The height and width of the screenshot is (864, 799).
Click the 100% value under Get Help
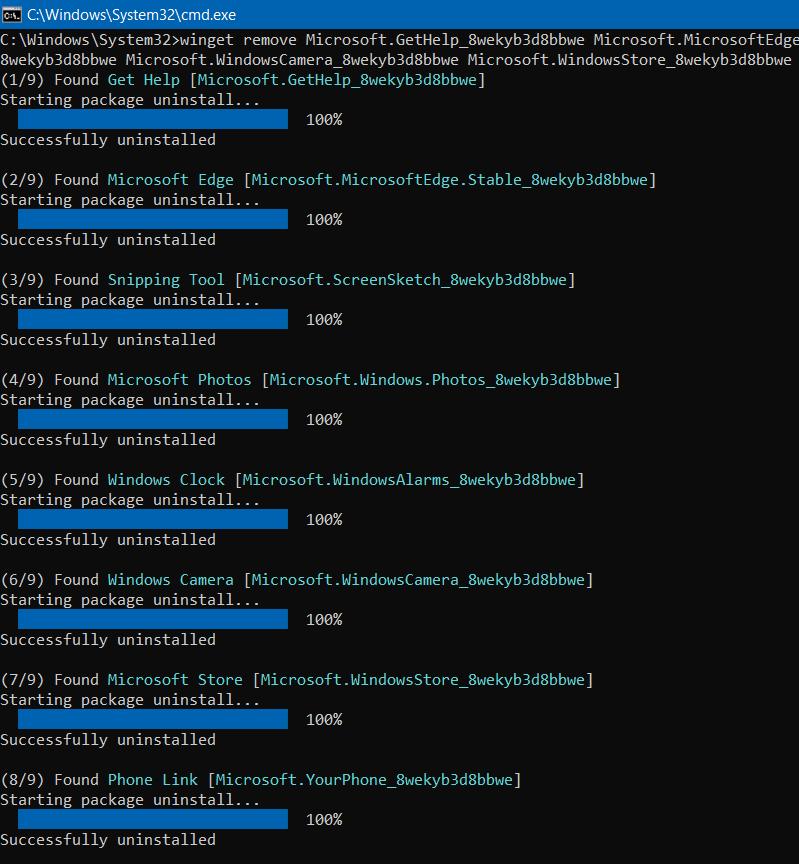pyautogui.click(x=324, y=120)
